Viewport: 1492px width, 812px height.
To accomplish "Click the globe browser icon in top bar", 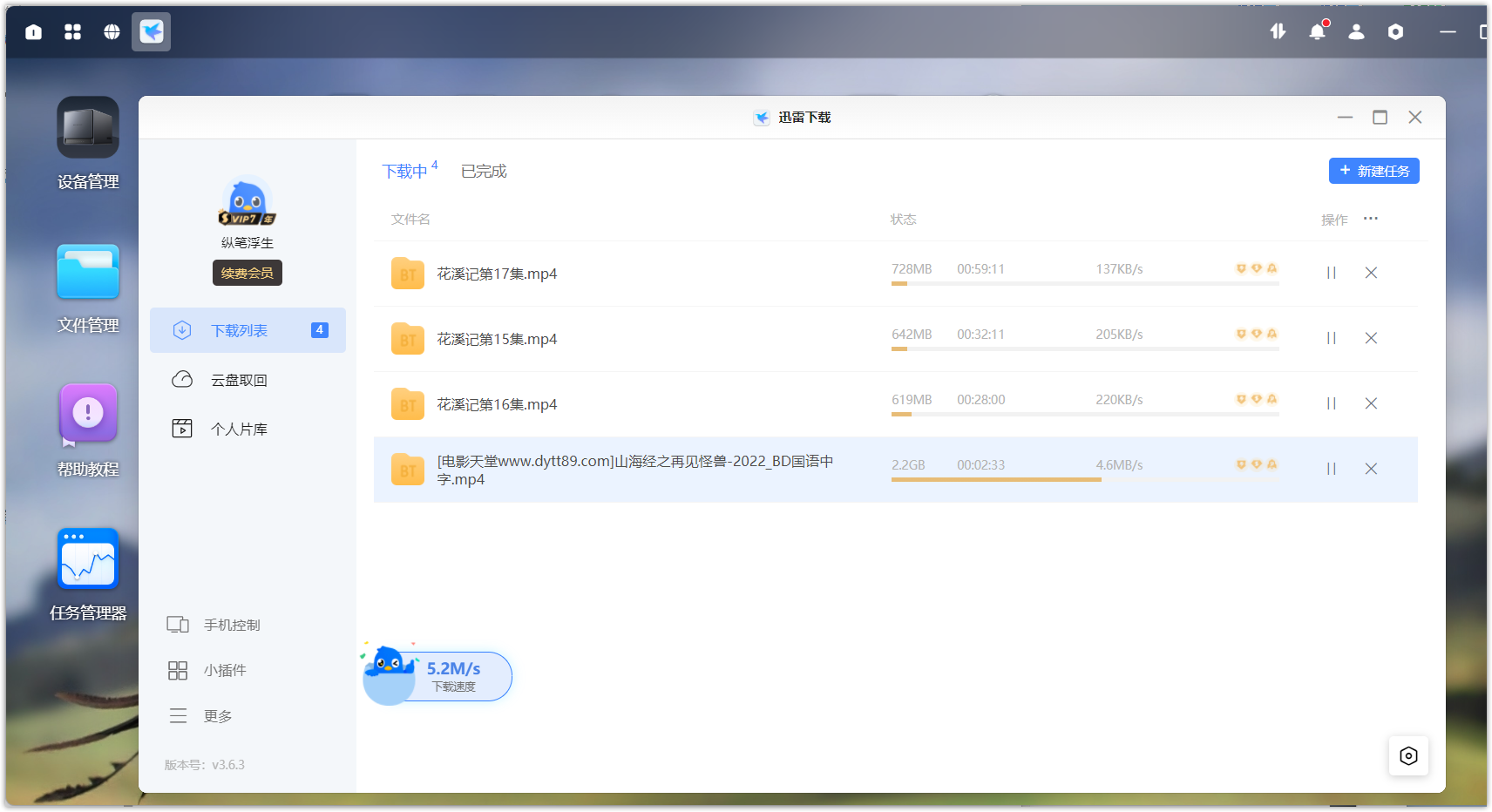I will (112, 32).
